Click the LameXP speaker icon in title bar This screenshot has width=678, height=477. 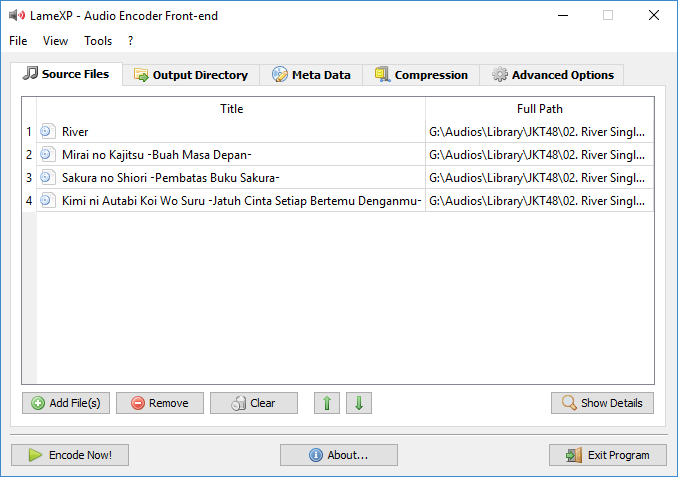click(17, 16)
